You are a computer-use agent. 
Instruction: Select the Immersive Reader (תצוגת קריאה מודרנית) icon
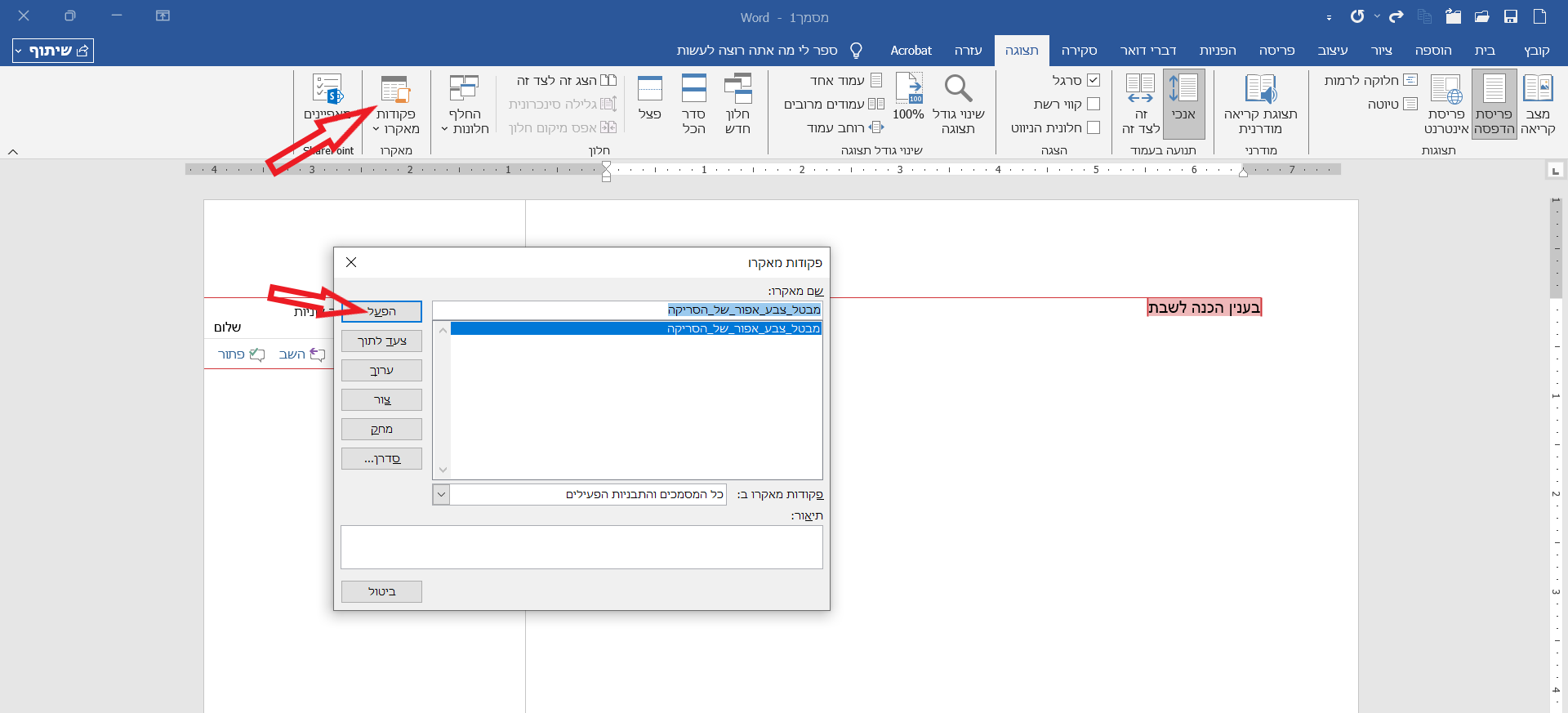click(x=1260, y=90)
